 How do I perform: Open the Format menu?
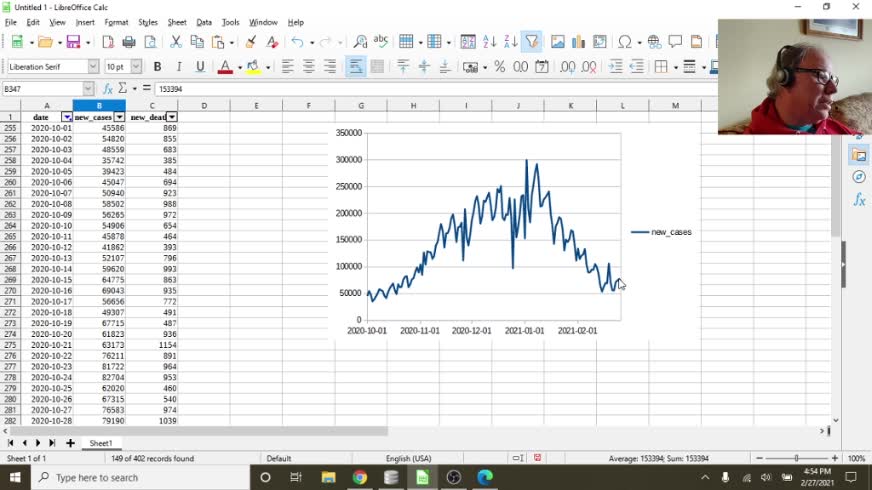click(x=116, y=22)
